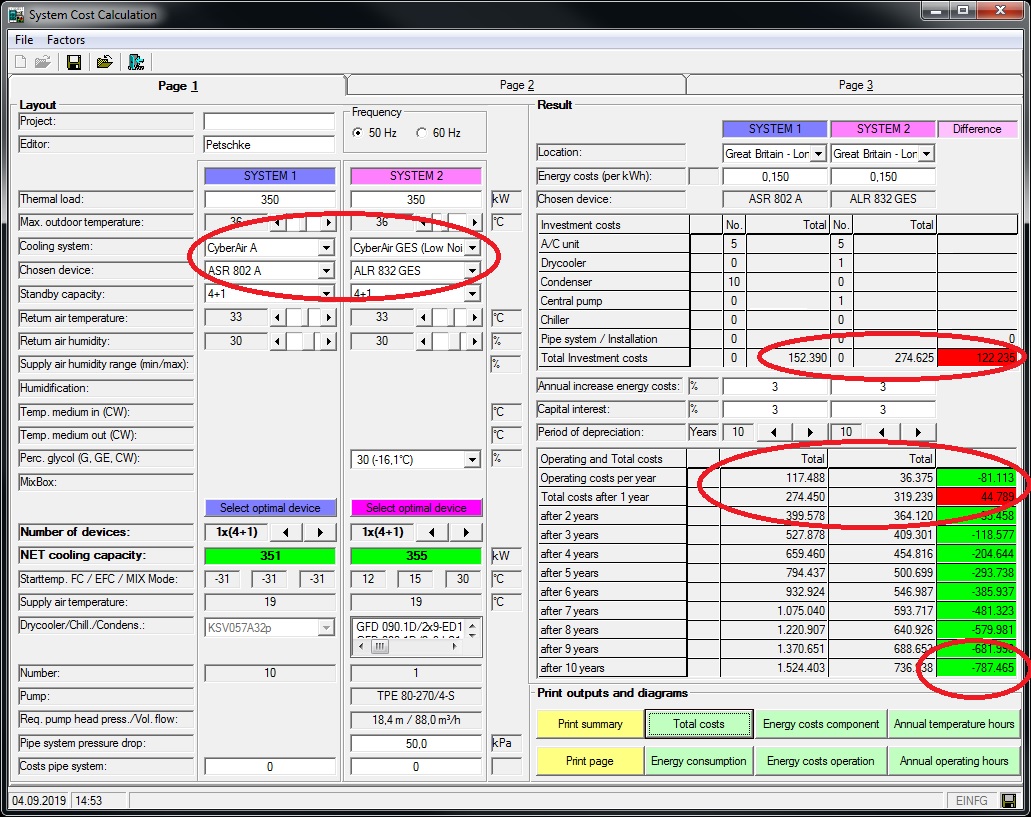
Task: Increase System 1 period of depreciation
Action: click(809, 432)
